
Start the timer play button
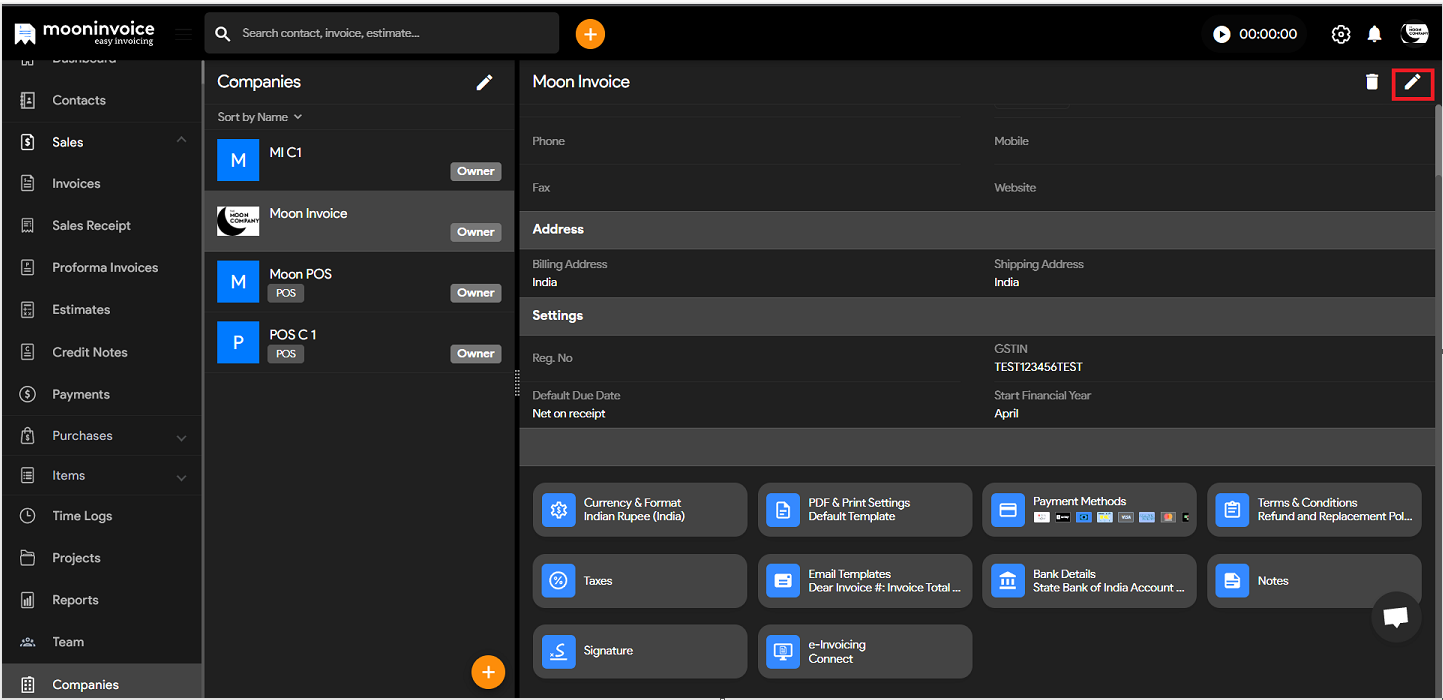[x=1221, y=34]
